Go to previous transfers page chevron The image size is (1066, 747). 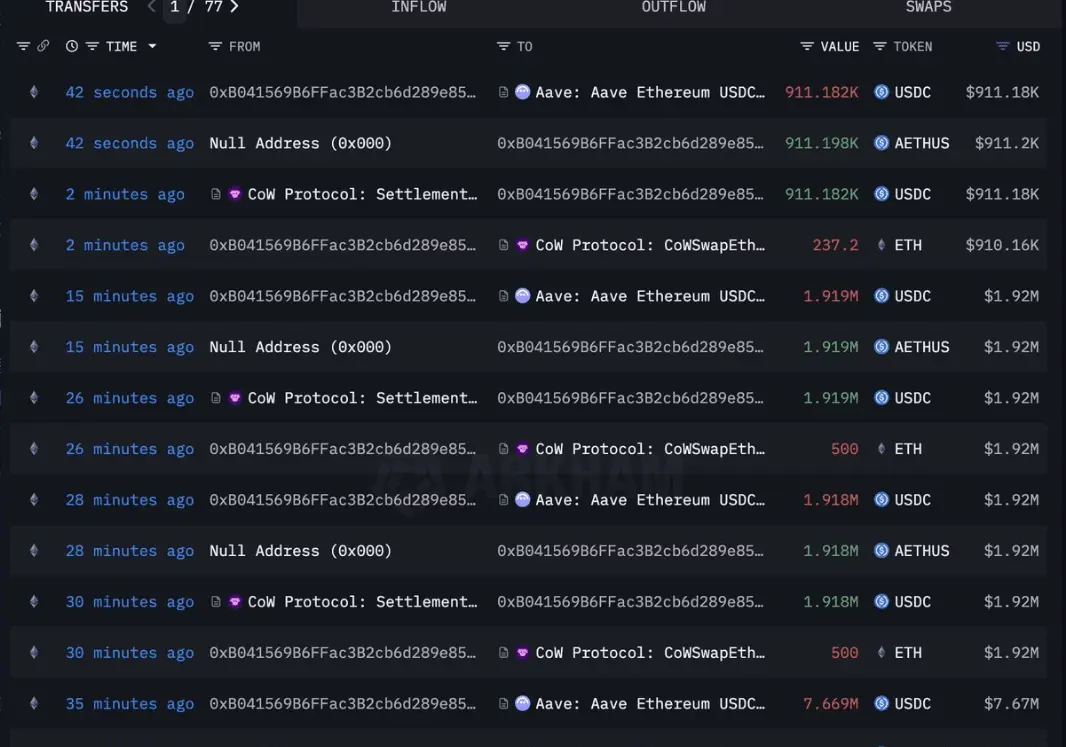(x=152, y=7)
